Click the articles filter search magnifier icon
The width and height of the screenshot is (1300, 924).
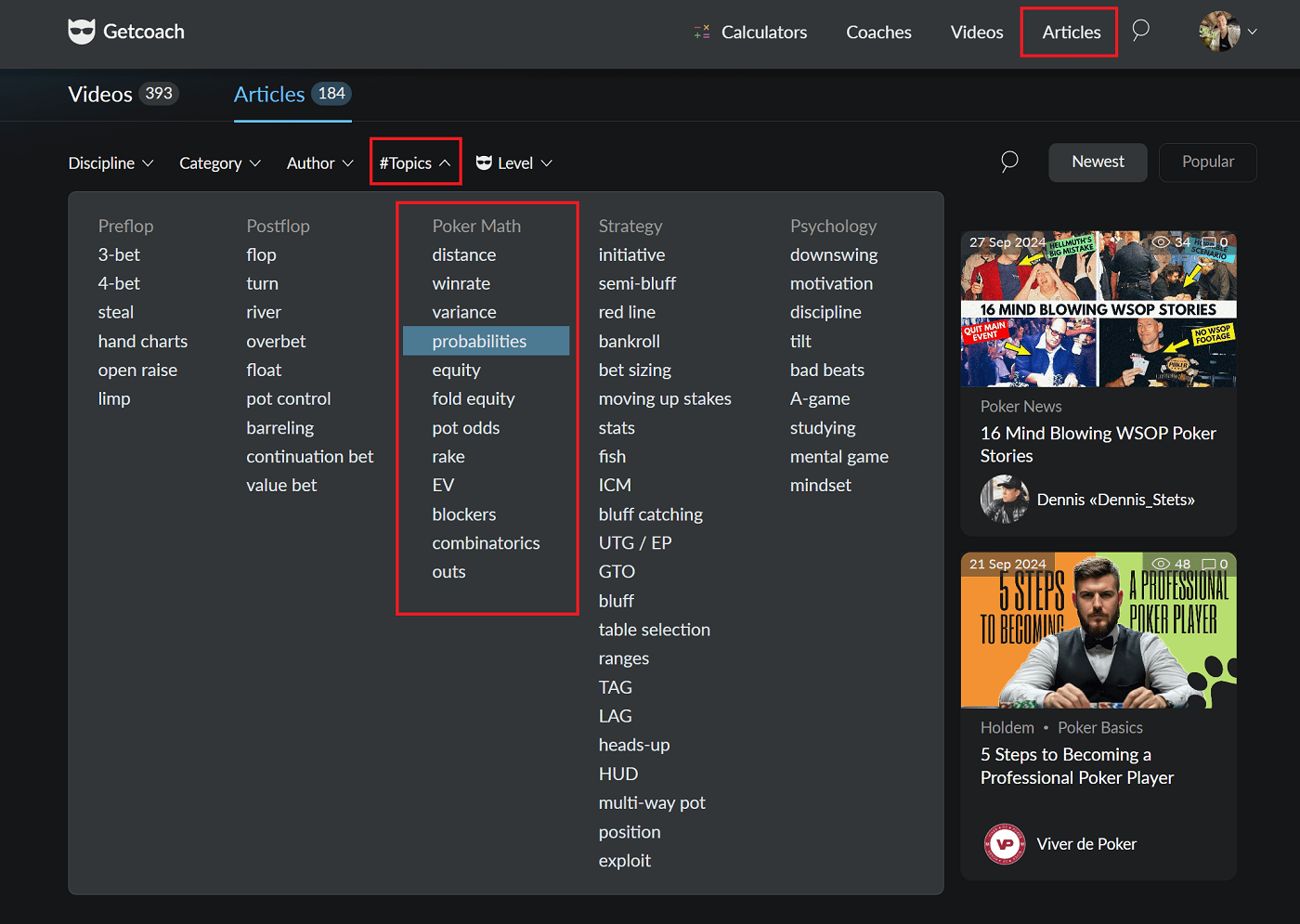[1009, 163]
